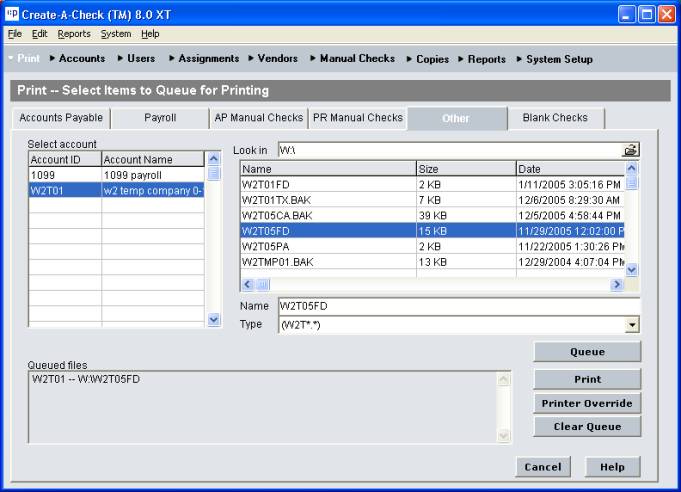Click the Date column header

click(570, 168)
